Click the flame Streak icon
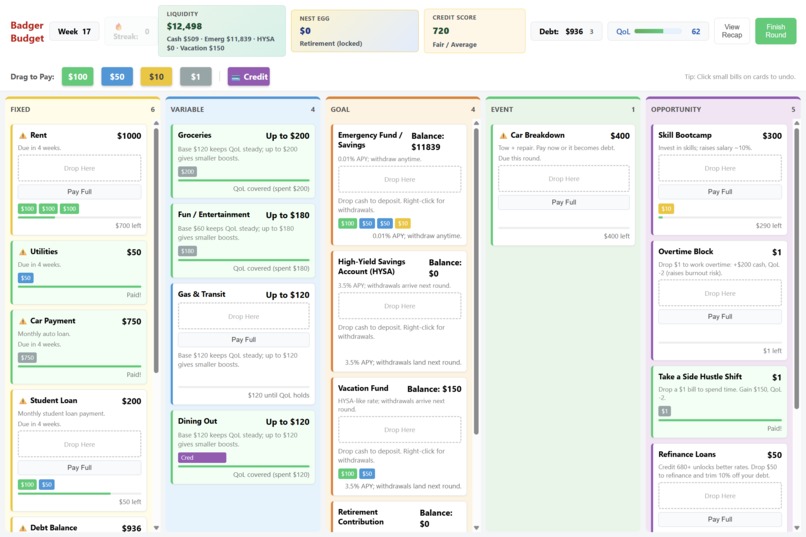This screenshot has height=537, width=806. tap(118, 26)
